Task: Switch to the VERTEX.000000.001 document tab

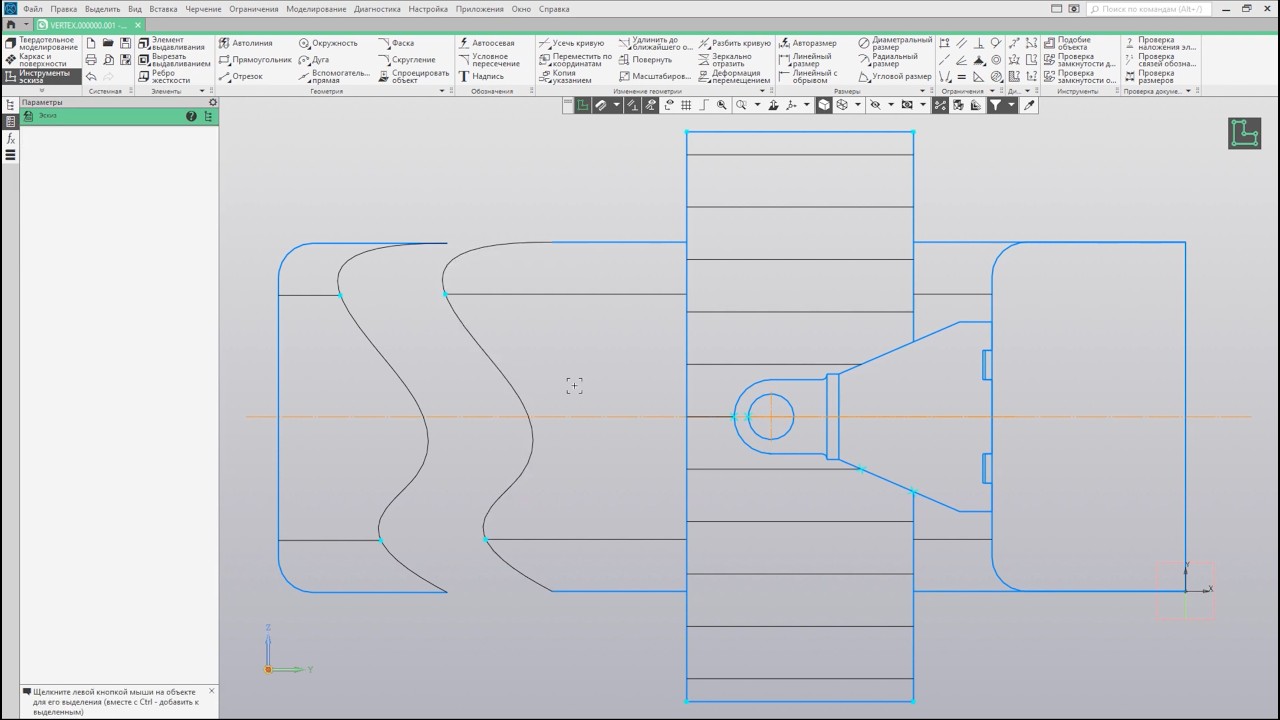Action: click(90, 24)
